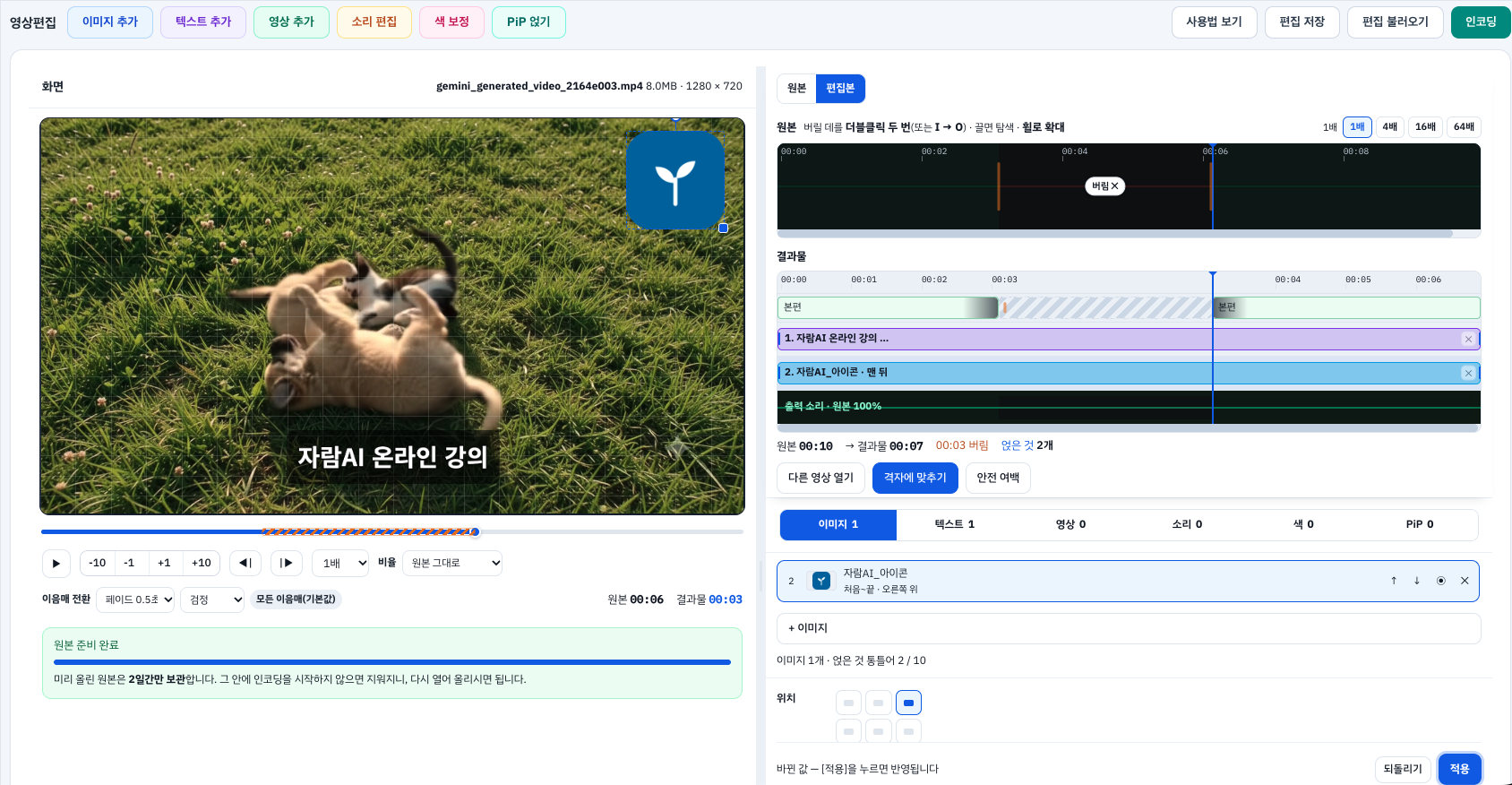Set position to top-left
Image resolution: width=1512 pixels, height=785 pixels.
pyautogui.click(x=848, y=703)
